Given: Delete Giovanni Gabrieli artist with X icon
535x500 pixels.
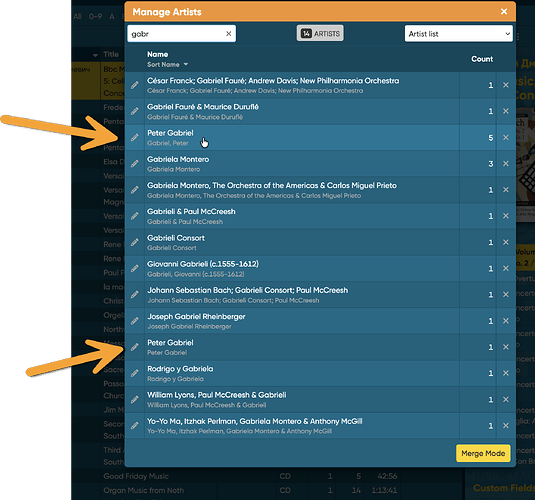Looking at the screenshot, I should pos(506,269).
